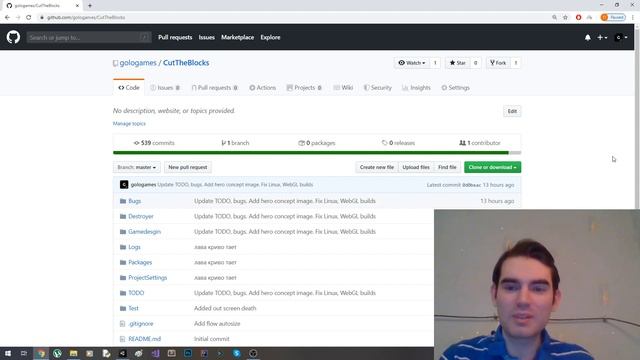The width and height of the screenshot is (640, 360).
Task: Switch to the repository Issues tab
Action: tap(165, 88)
